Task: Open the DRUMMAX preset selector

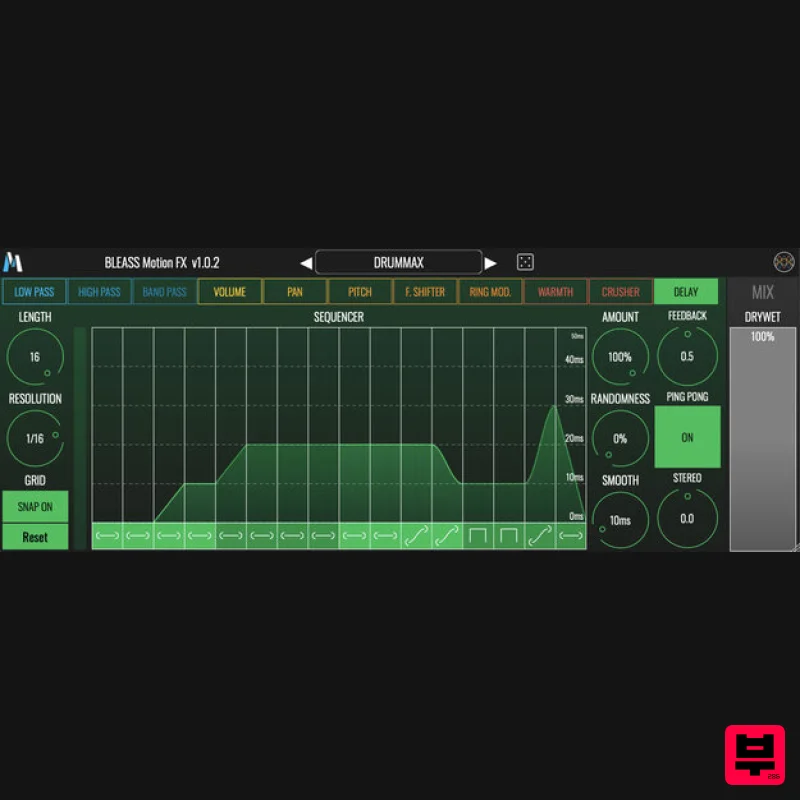Action: click(x=398, y=263)
